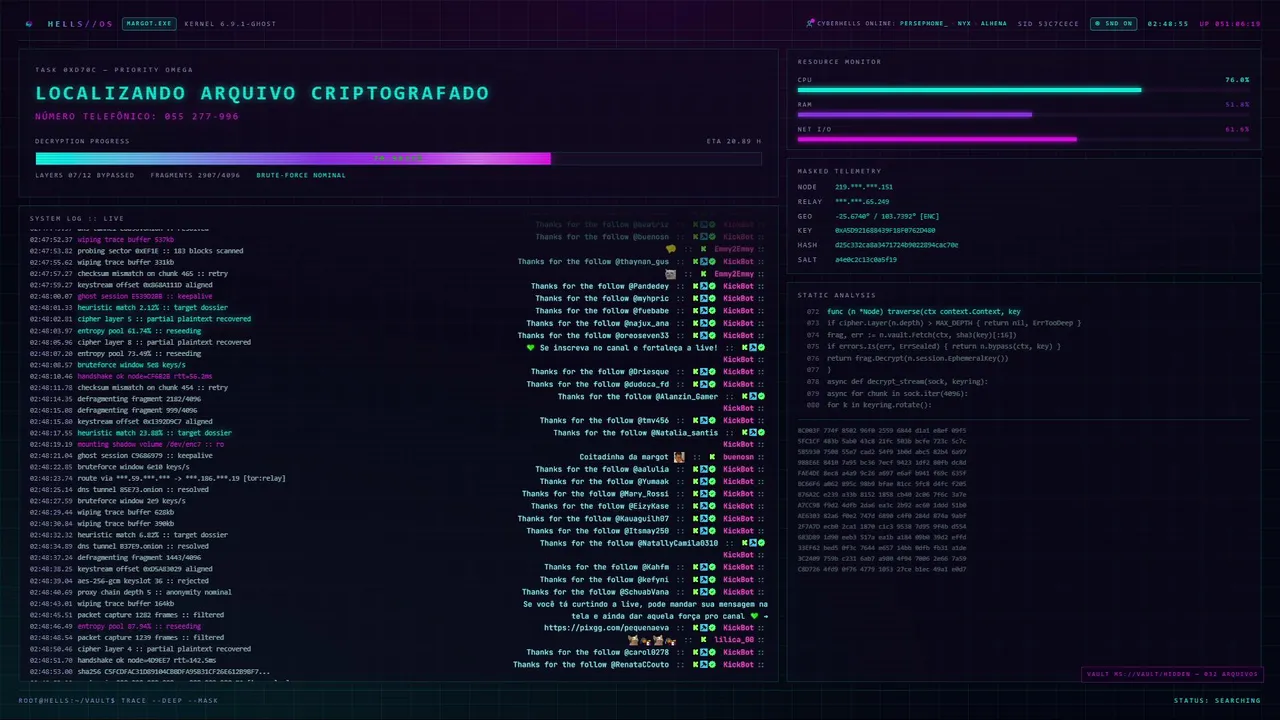Click the moderator tool badge in the @myhpric row

[704, 298]
